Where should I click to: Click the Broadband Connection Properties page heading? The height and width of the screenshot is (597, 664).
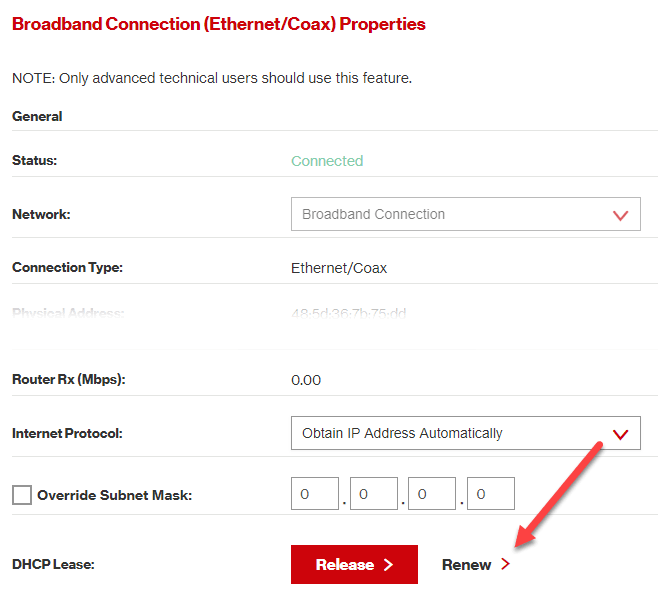[219, 24]
